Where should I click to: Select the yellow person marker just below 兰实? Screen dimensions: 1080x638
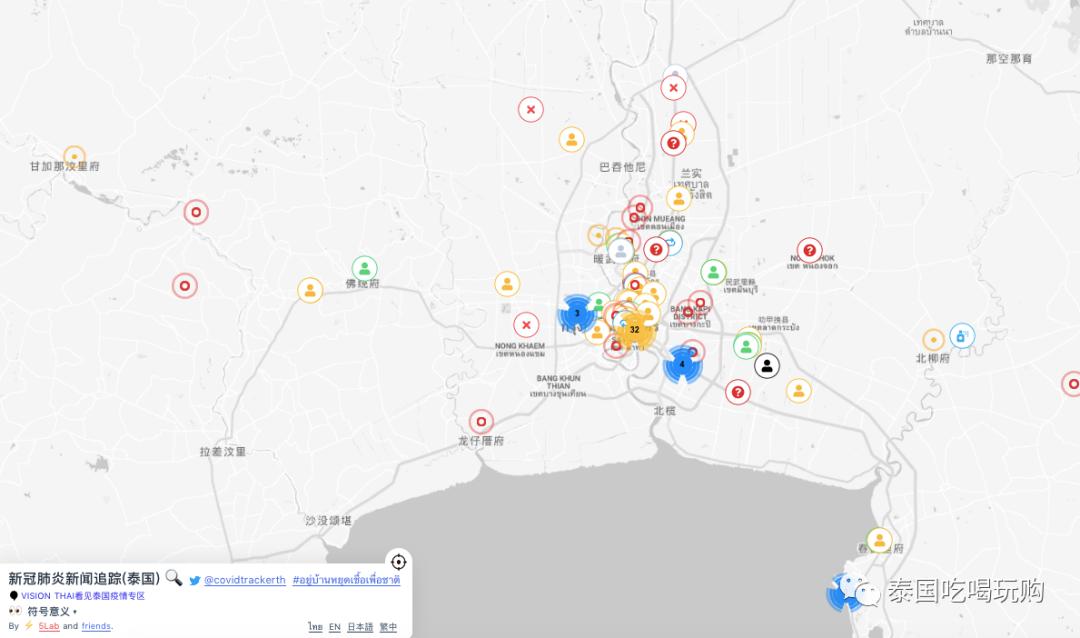678,198
